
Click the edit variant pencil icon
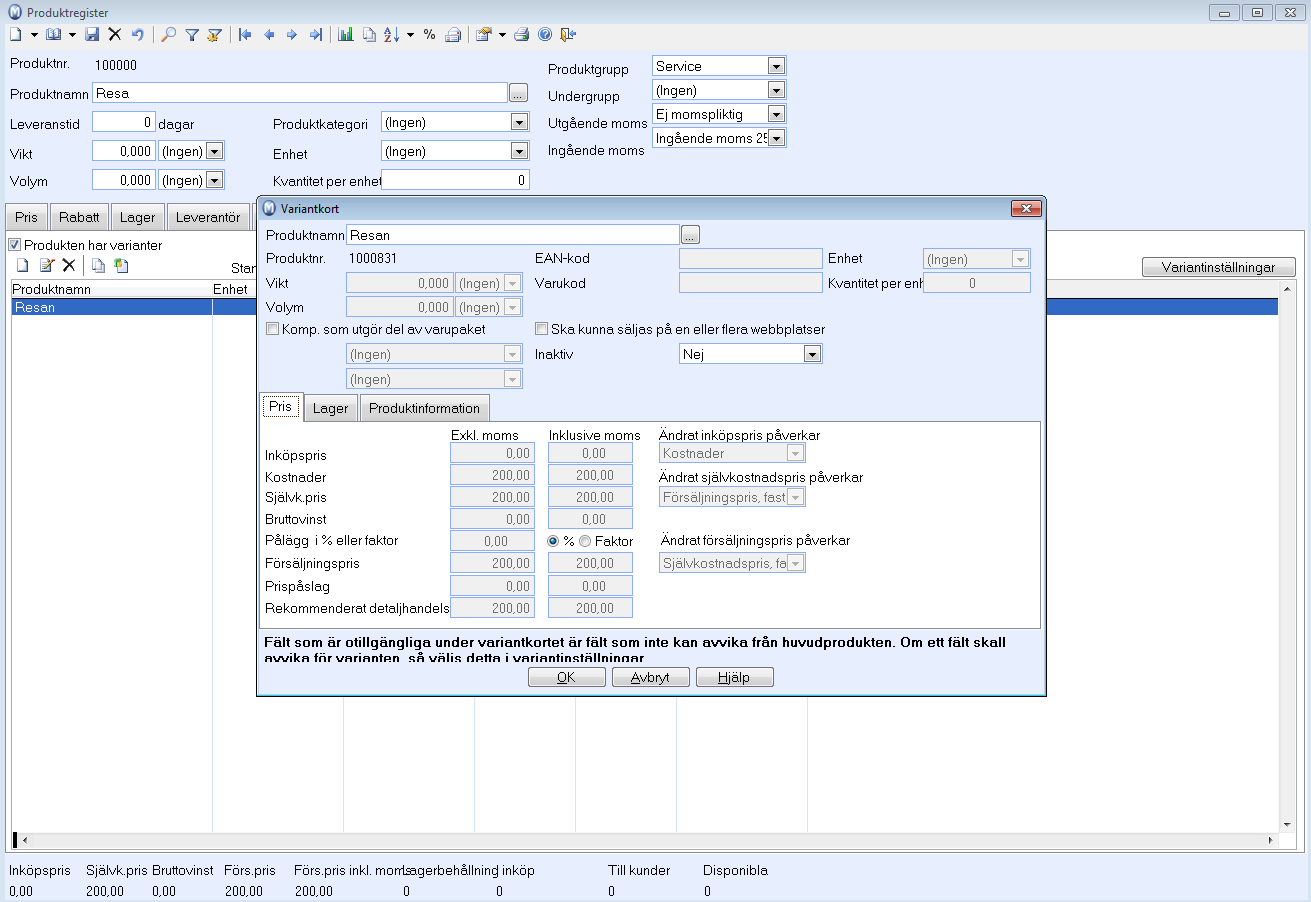(x=46, y=265)
